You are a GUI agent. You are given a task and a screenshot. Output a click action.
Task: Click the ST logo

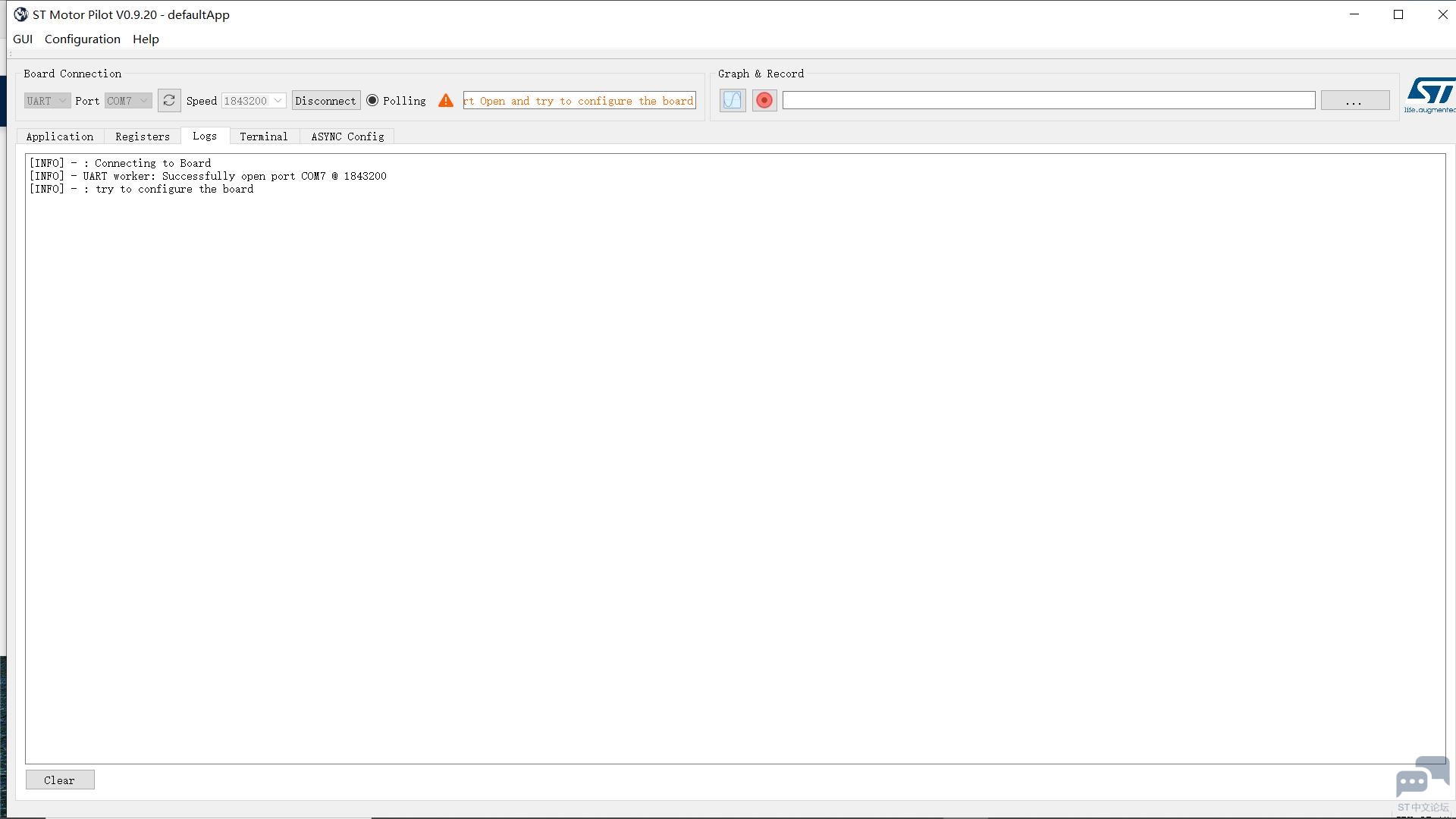tap(1430, 95)
